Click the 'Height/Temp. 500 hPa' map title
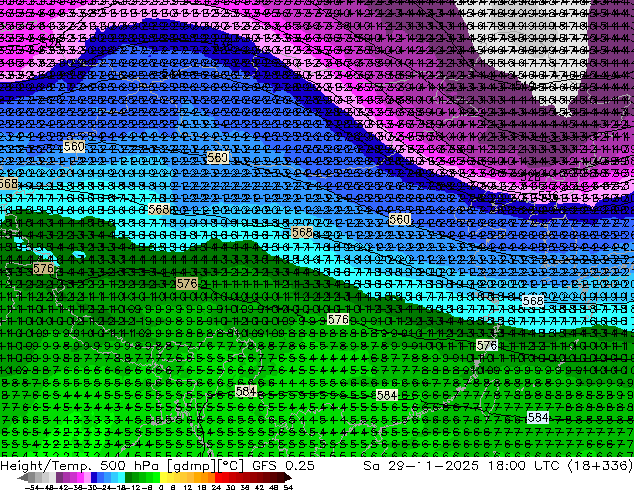This screenshot has width=634, height=490. click(79, 465)
